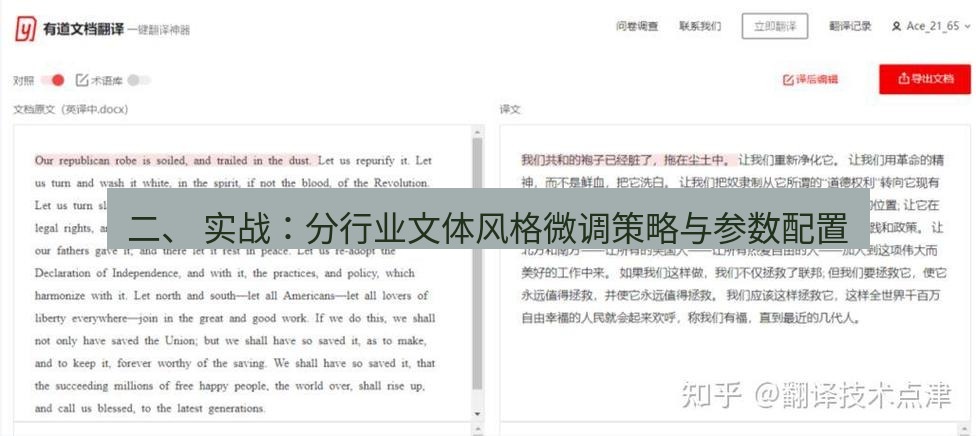Screen dimensions: 976x436
Task: Open the 问卷调查 survey link
Action: (637, 27)
